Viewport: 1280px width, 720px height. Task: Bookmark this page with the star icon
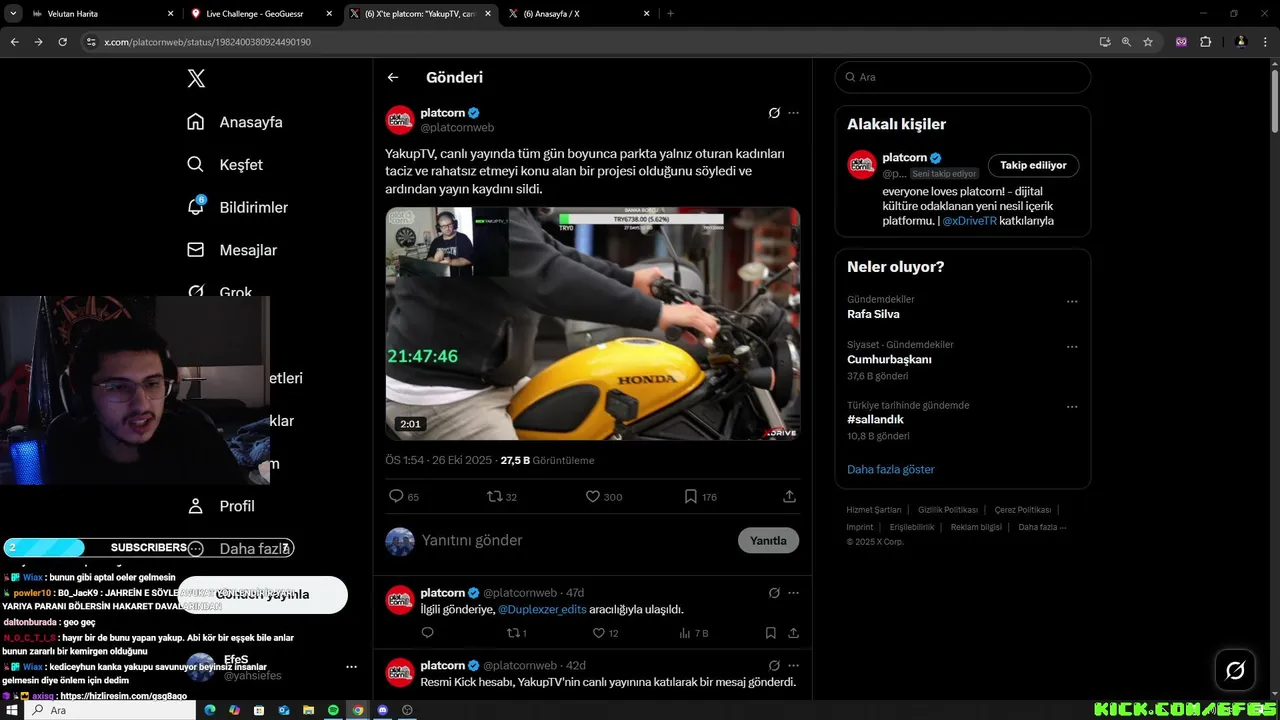1148,42
